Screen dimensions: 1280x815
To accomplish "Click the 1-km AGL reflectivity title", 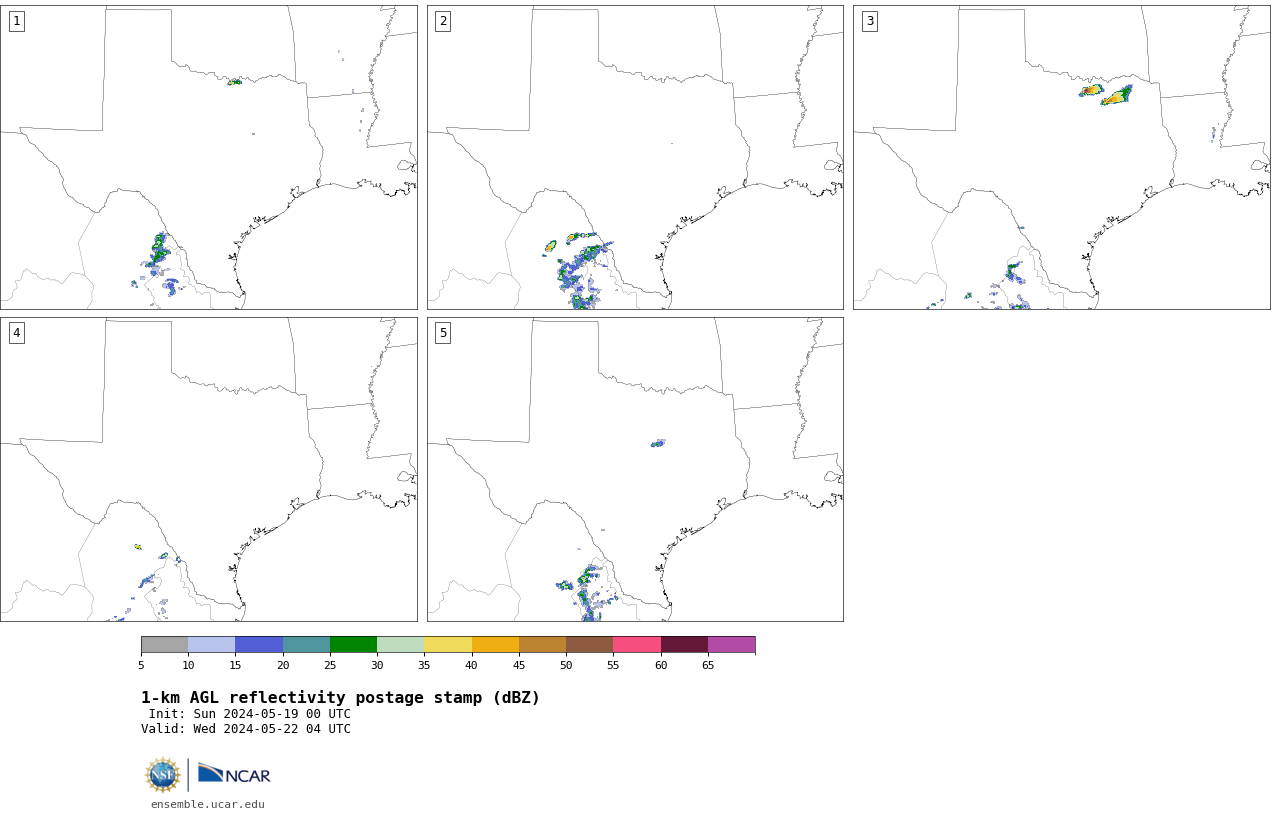I will (x=340, y=698).
